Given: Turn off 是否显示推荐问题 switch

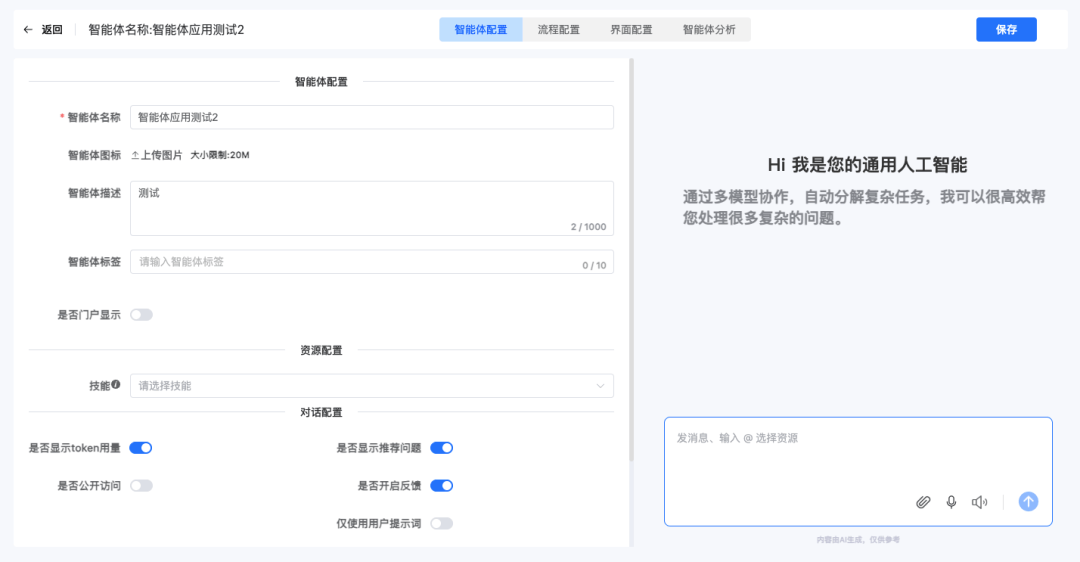Looking at the screenshot, I should (x=441, y=448).
